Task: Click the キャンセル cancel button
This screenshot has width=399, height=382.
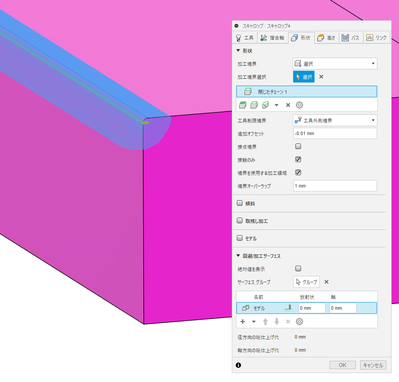Action: pos(373,365)
